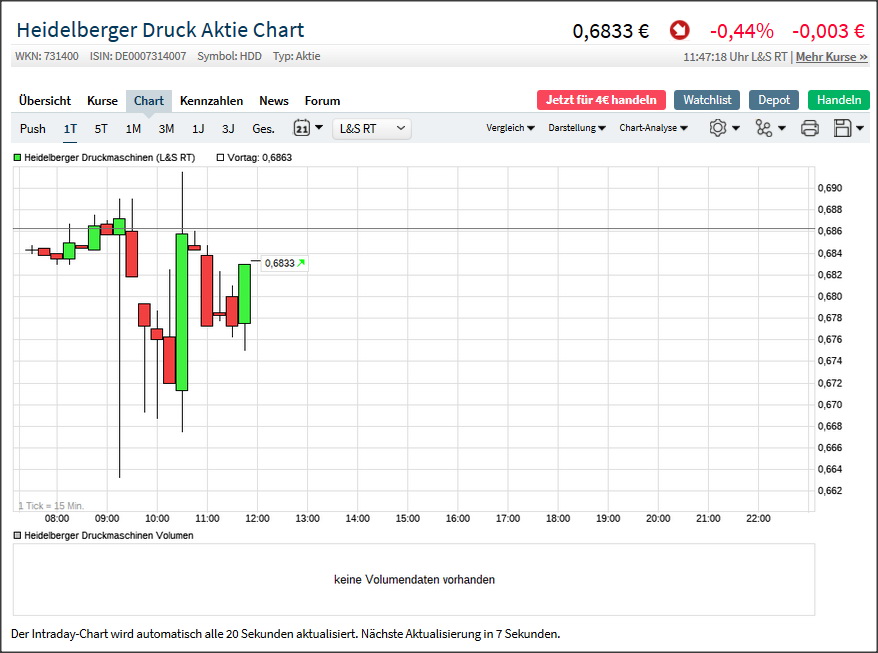Open chart settings gear icon
This screenshot has width=878, height=653.
[717, 128]
